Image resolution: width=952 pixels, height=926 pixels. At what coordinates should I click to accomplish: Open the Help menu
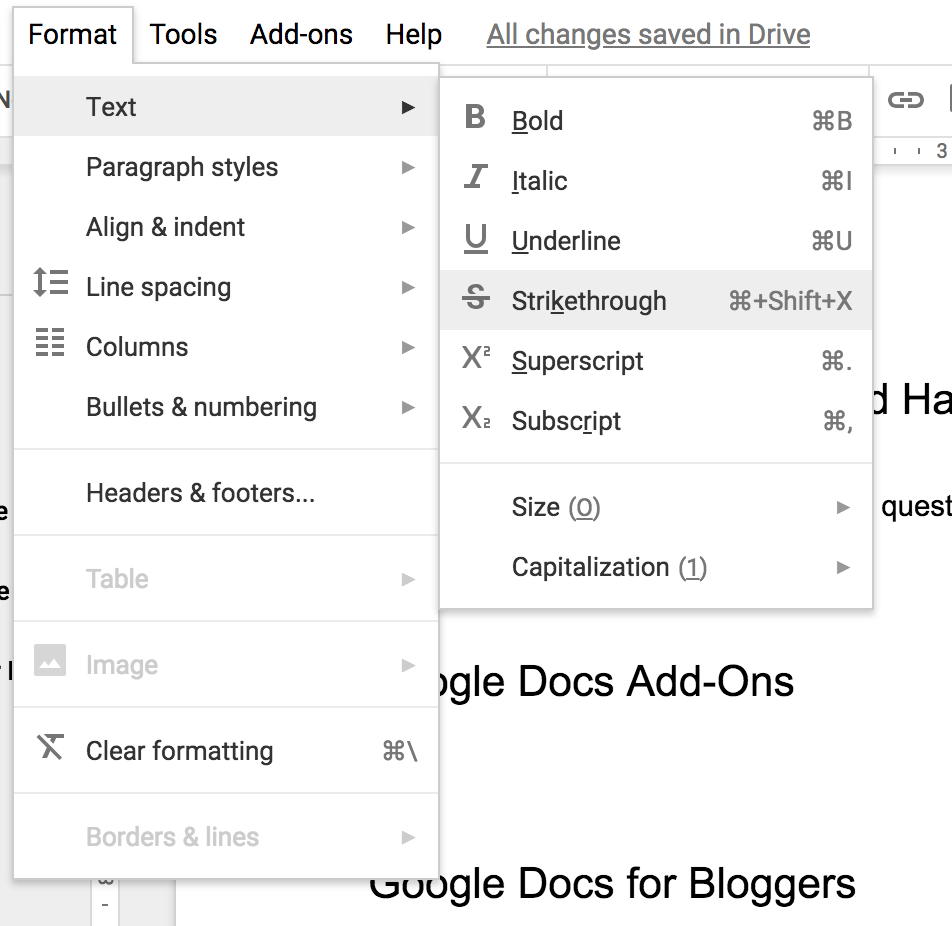coord(413,35)
